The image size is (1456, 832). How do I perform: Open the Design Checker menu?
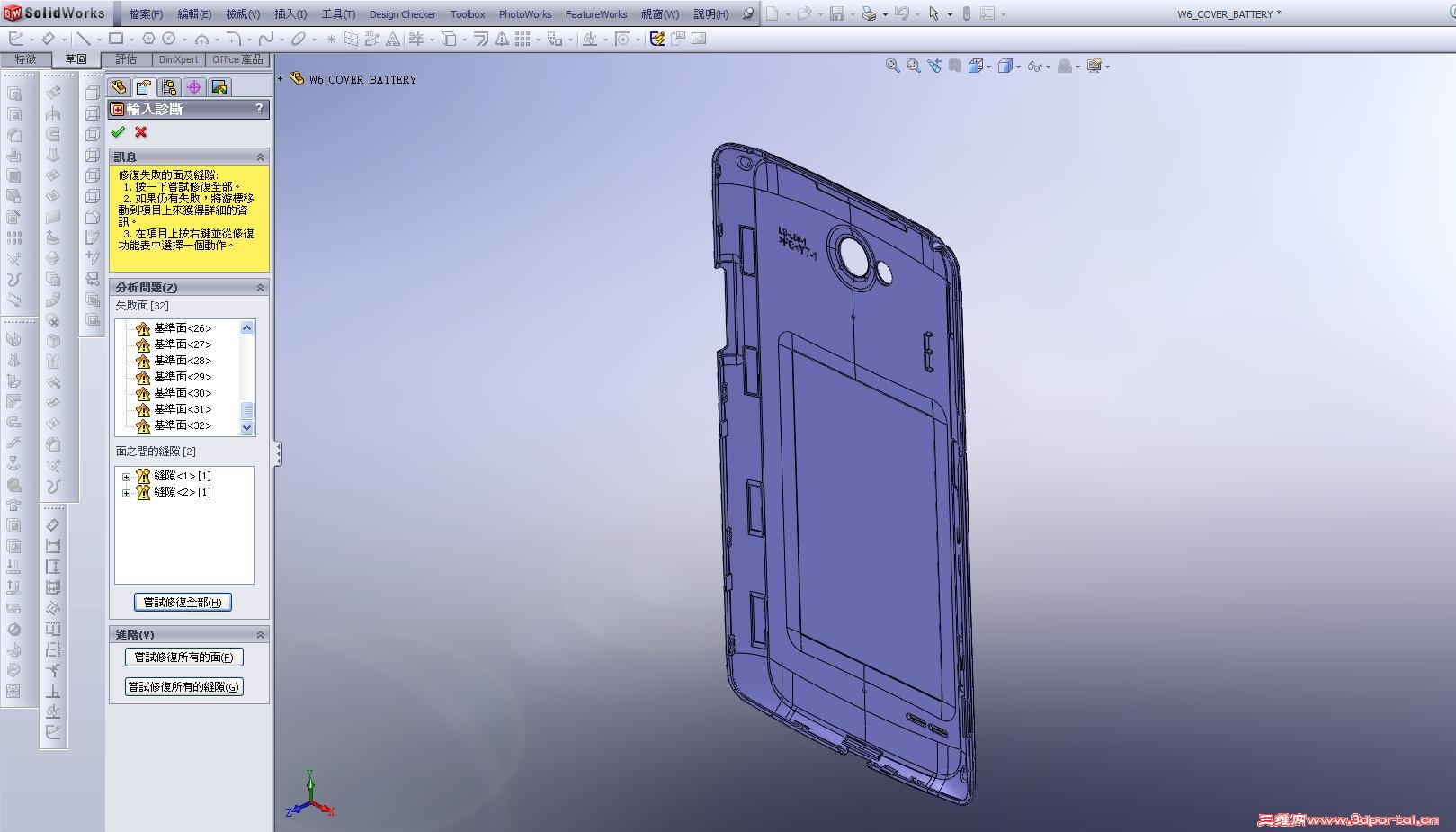[403, 14]
